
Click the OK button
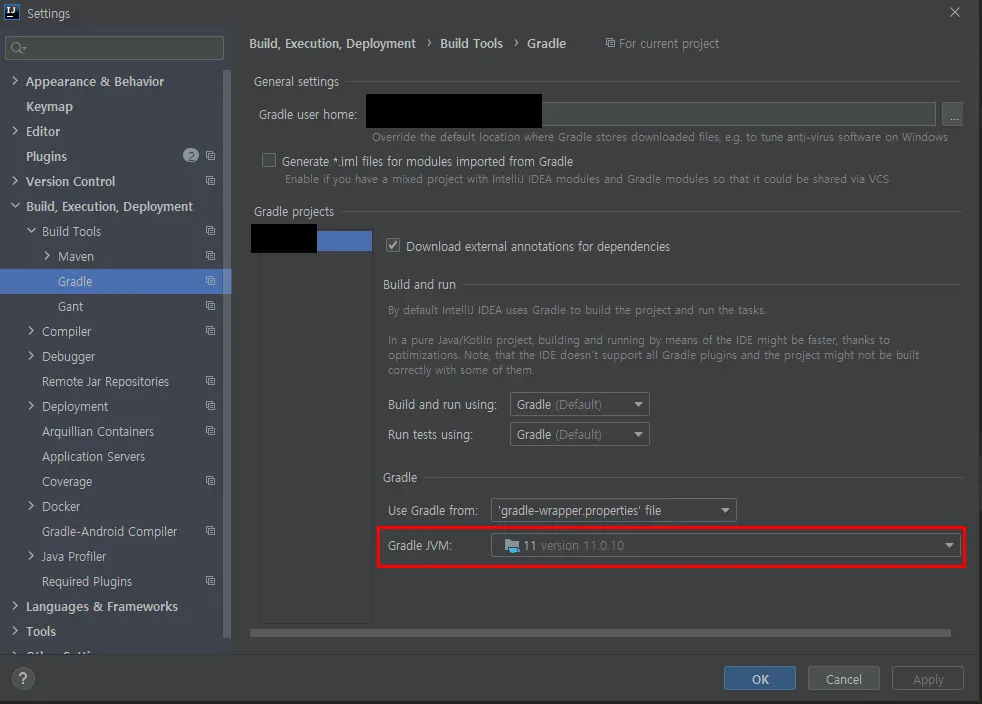pyautogui.click(x=760, y=678)
